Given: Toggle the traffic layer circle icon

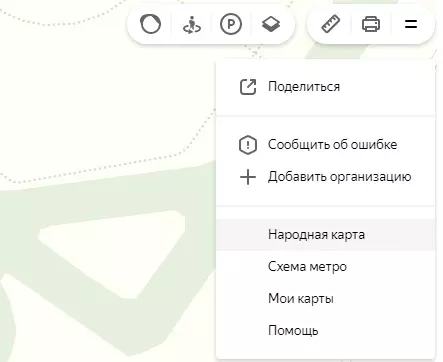Looking at the screenshot, I should pos(151,24).
